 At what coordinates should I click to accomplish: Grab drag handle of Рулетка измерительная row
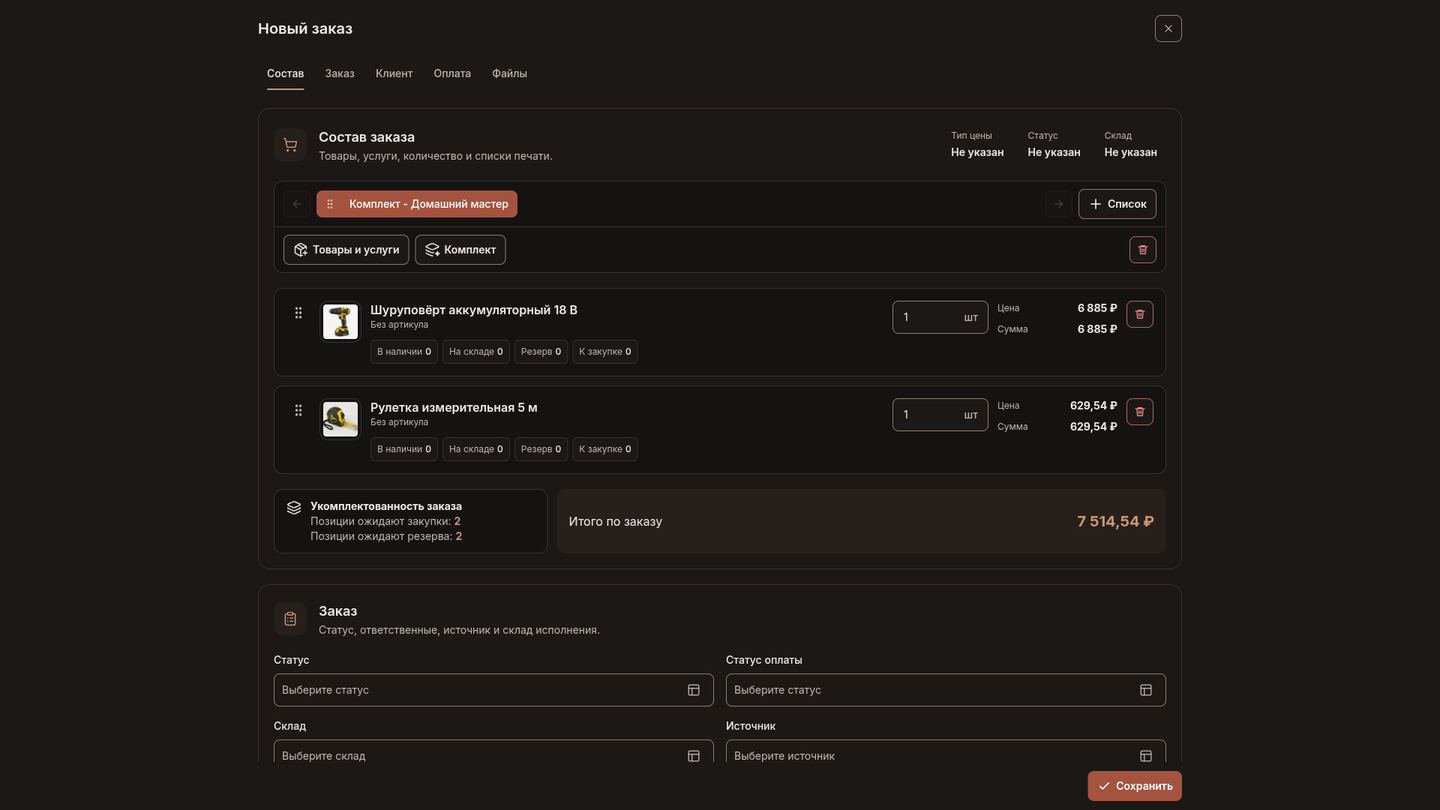[x=298, y=410]
